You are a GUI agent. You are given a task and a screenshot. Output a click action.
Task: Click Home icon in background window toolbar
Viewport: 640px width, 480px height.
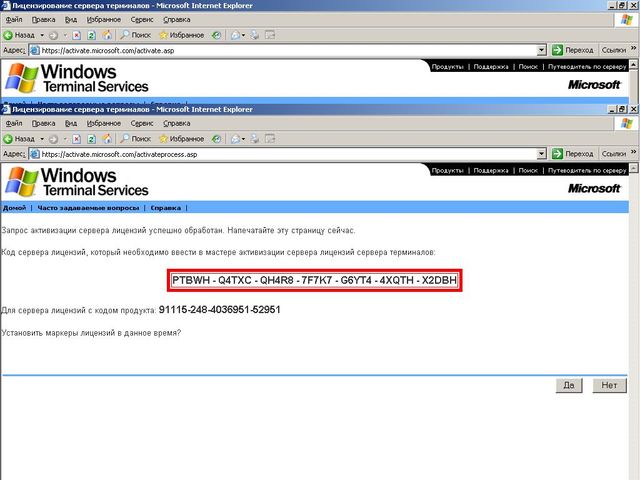coord(107,35)
